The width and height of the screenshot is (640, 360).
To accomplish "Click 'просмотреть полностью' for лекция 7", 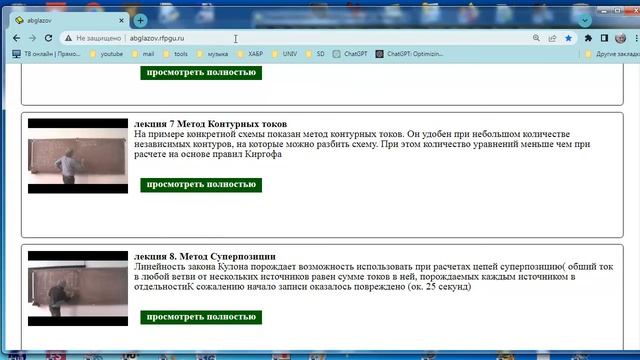I will (x=201, y=184).
